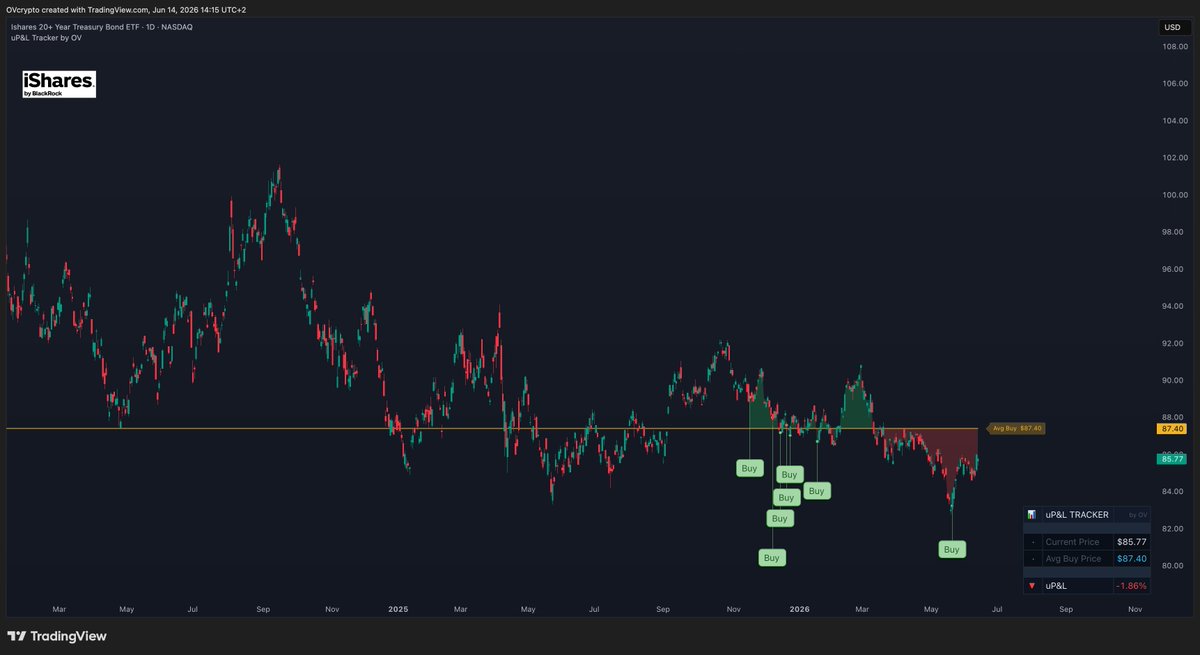Click the red down-triangle icon in uP&L row
This screenshot has width=1200, height=655.
pyautogui.click(x=1031, y=585)
